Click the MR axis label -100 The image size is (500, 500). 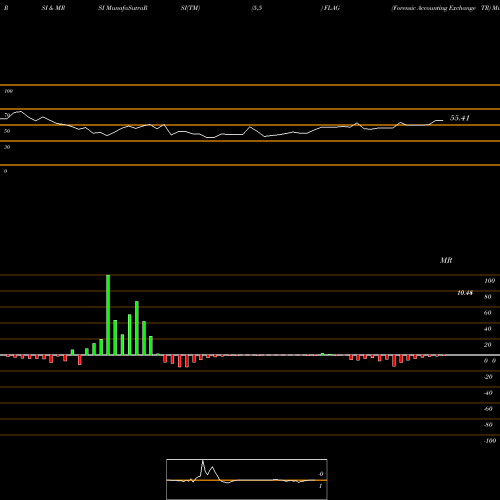490,441
